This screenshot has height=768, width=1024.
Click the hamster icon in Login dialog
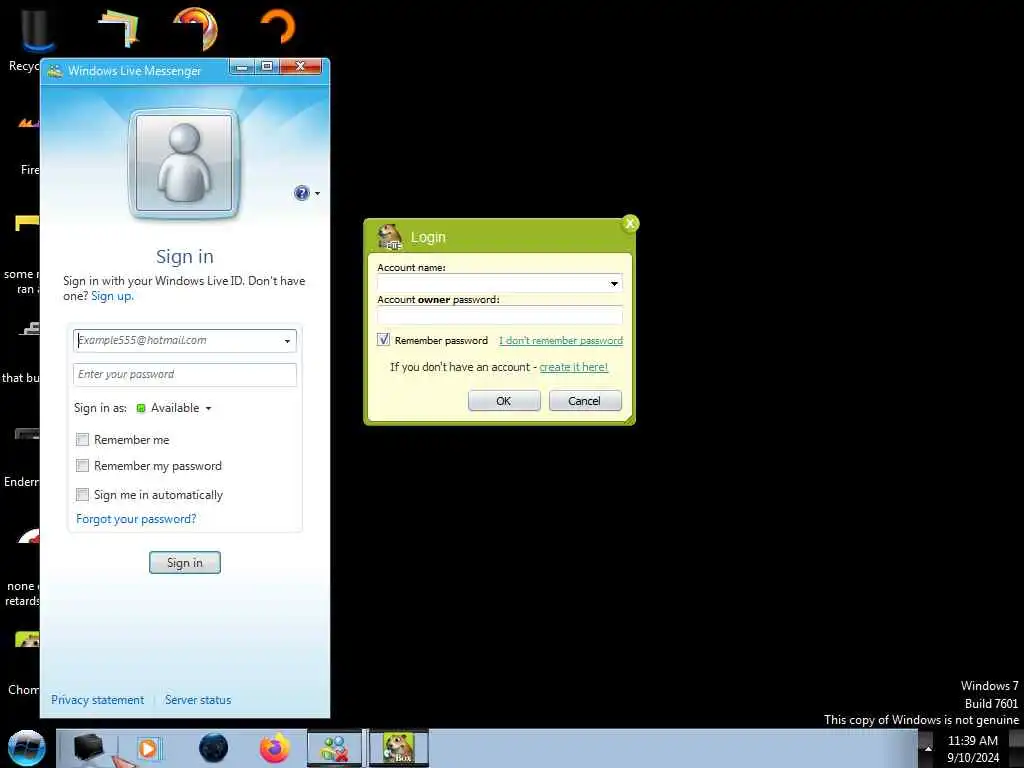point(390,236)
